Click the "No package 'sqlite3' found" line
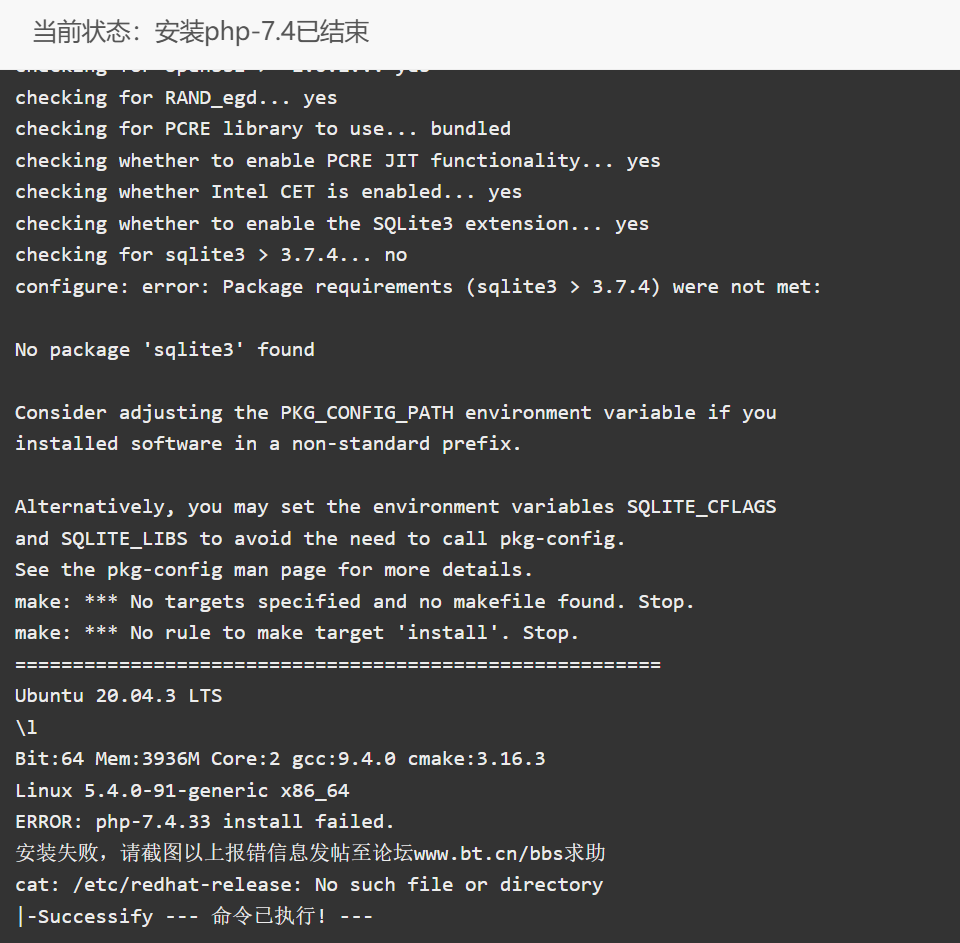Image resolution: width=960 pixels, height=943 pixels. click(x=165, y=350)
